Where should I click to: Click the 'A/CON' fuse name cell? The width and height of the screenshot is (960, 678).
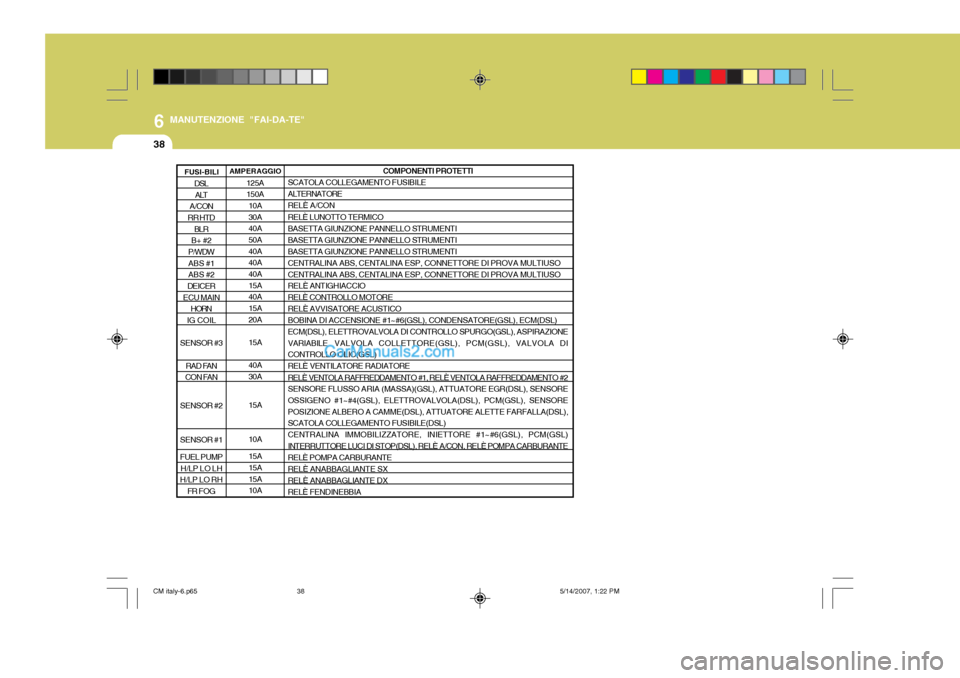(x=201, y=206)
